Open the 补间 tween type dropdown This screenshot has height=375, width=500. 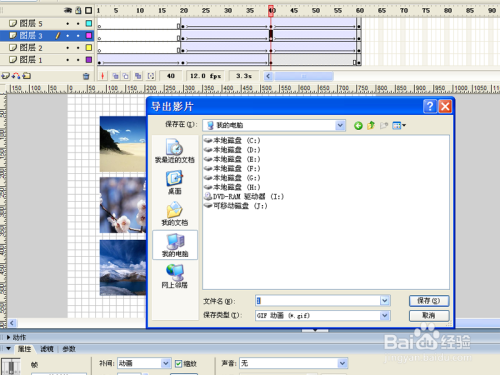pyautogui.click(x=165, y=363)
